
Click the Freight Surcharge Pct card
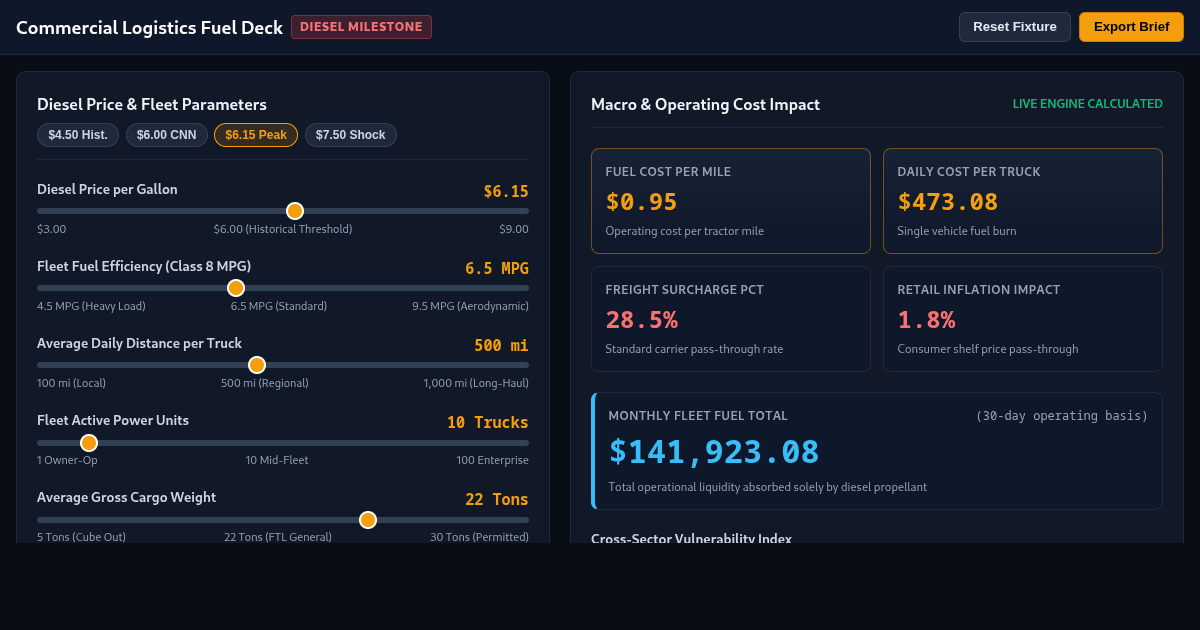pyautogui.click(x=731, y=319)
